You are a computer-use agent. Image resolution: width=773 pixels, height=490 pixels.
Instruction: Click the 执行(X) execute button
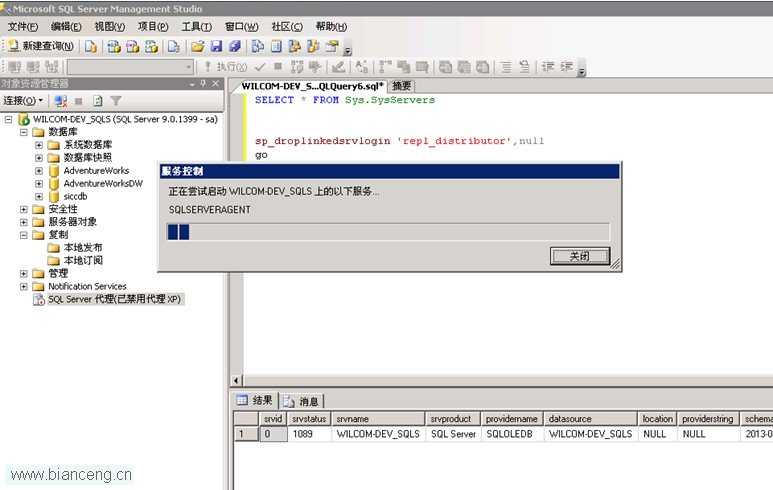point(226,67)
